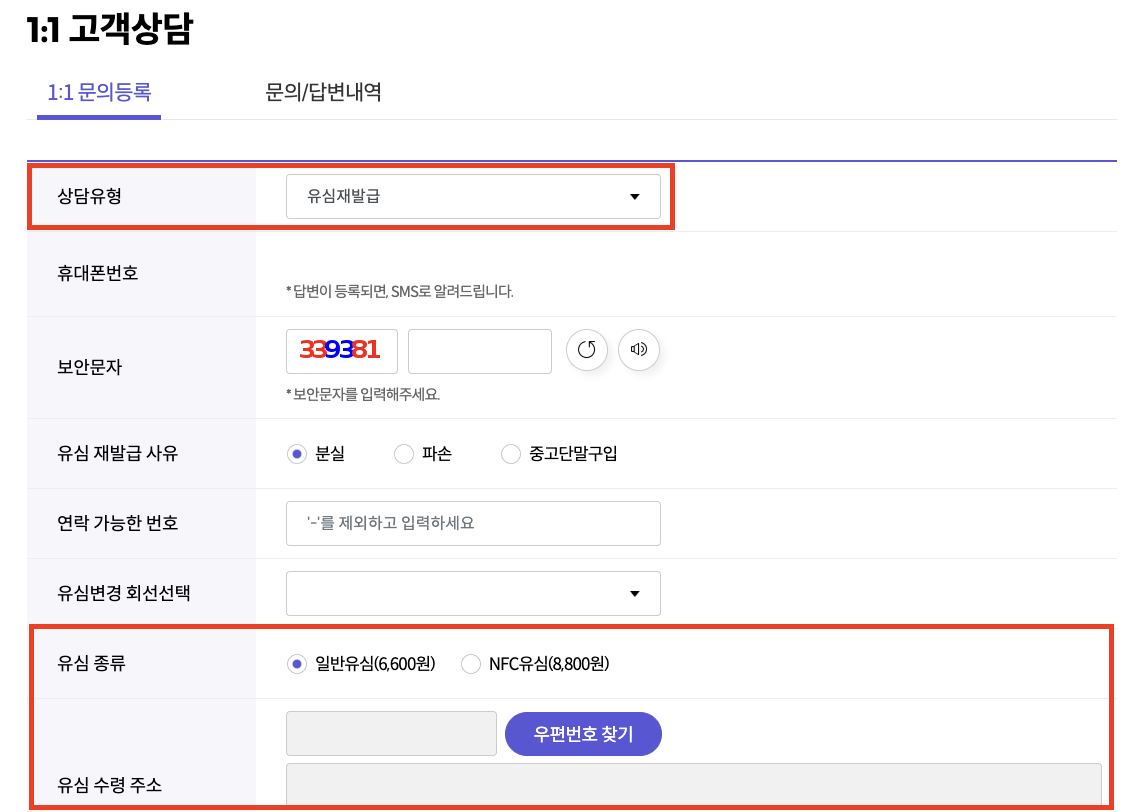Click the postal code field beside 우편번호 찾기
Viewport: 1137px width, 812px height.
(x=391, y=734)
